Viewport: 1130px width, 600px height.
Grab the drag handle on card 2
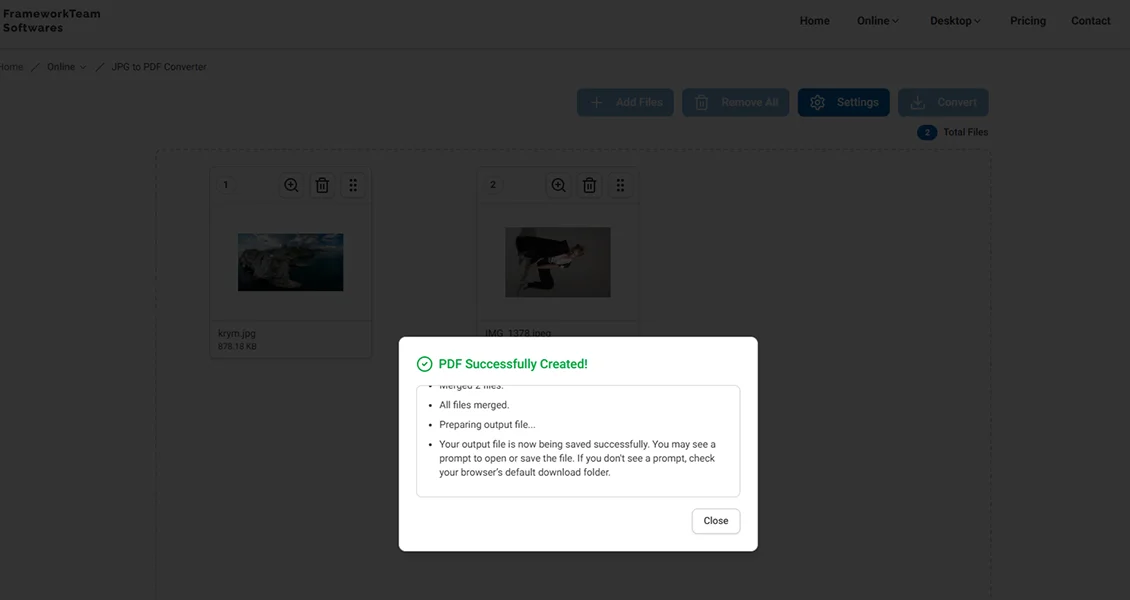tap(620, 185)
